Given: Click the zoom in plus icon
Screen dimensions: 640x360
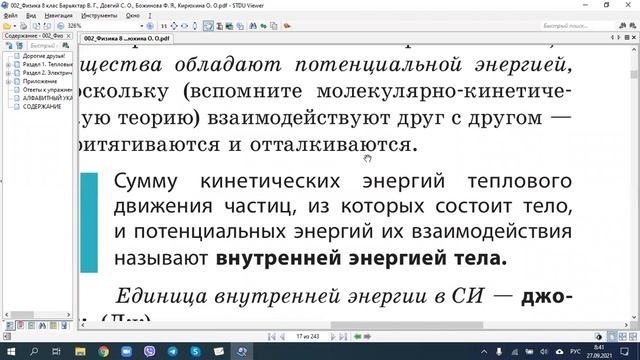Looking at the screenshot, I should point(150,26).
